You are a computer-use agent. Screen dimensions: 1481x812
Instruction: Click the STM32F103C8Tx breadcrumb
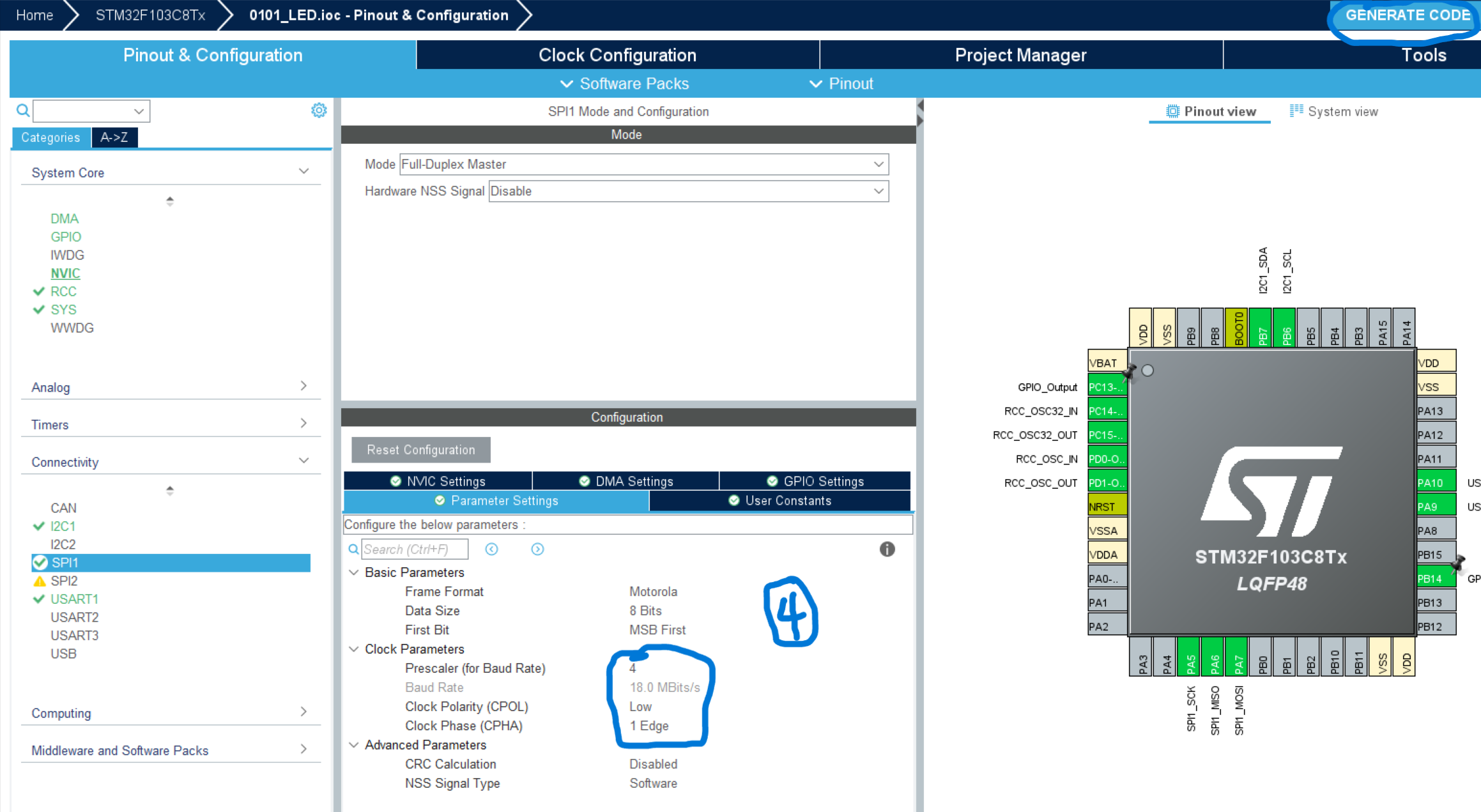click(x=151, y=15)
